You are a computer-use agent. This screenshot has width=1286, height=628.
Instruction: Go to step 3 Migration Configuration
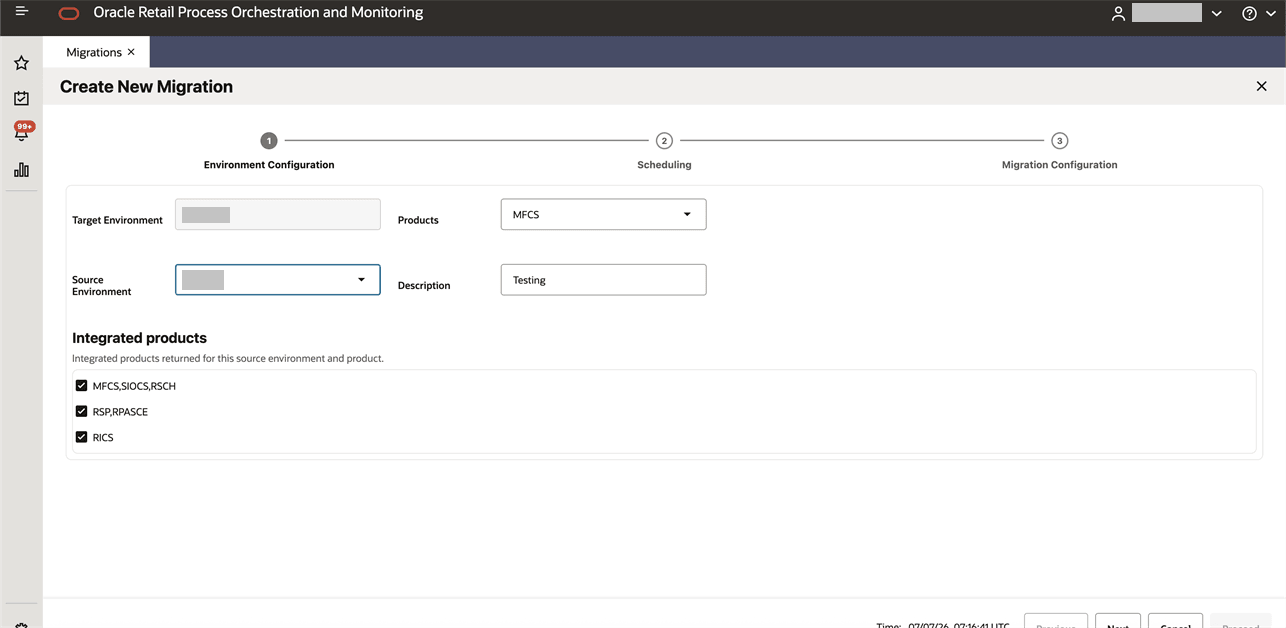click(x=1060, y=141)
